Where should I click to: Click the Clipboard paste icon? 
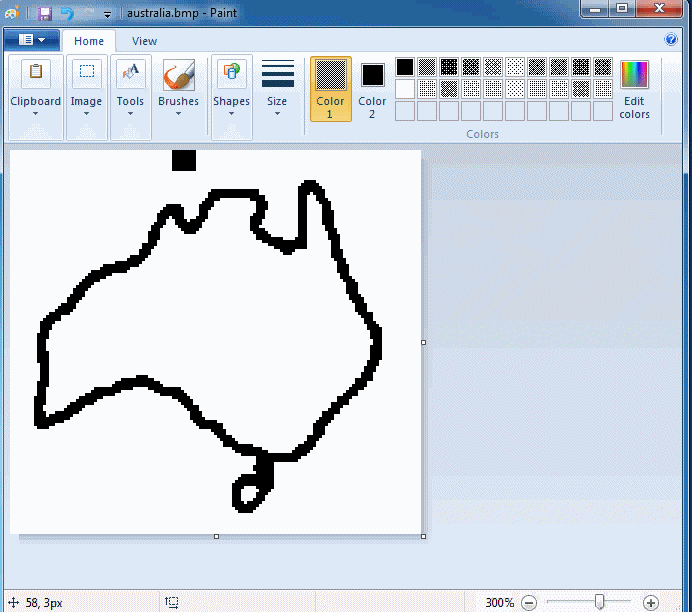click(36, 72)
